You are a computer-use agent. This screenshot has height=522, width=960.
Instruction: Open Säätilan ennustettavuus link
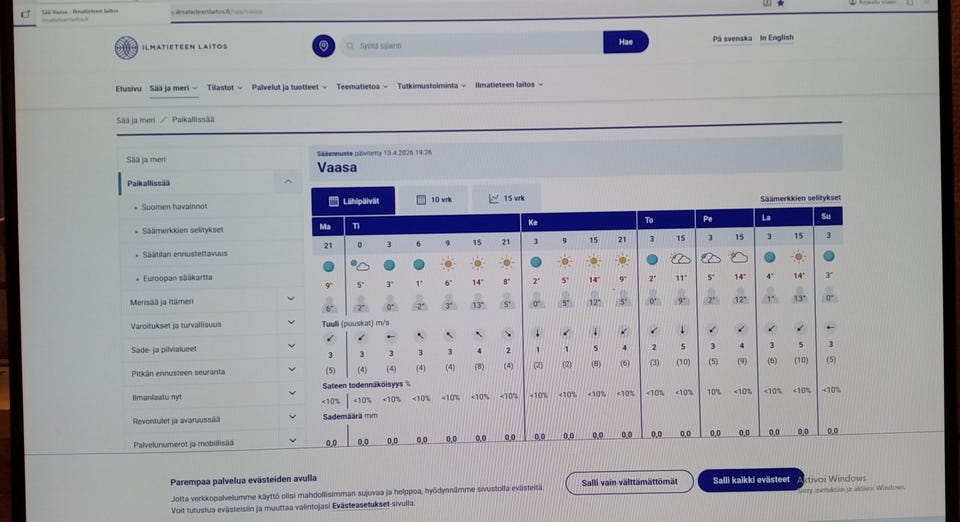(x=185, y=253)
